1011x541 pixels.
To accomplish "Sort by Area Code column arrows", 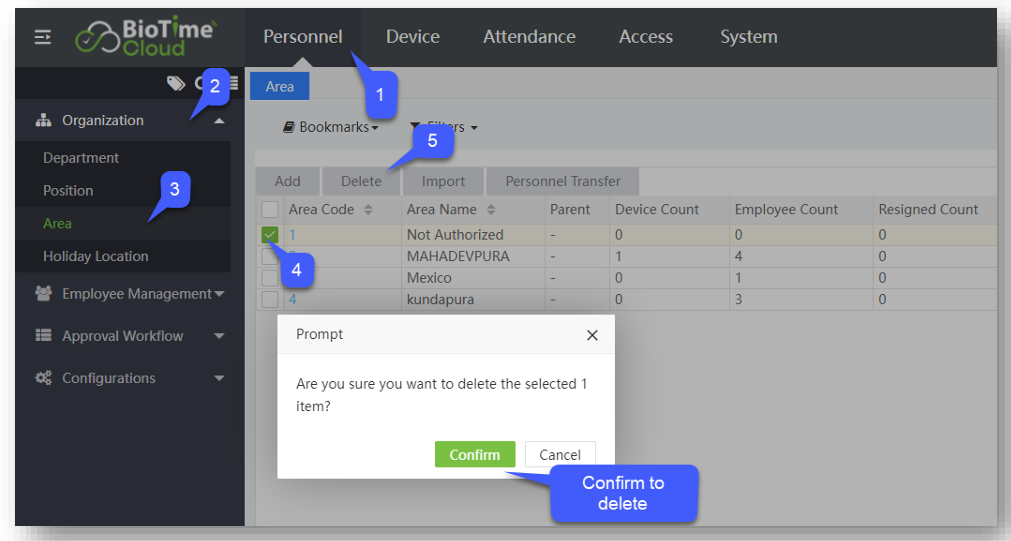I will (368, 210).
